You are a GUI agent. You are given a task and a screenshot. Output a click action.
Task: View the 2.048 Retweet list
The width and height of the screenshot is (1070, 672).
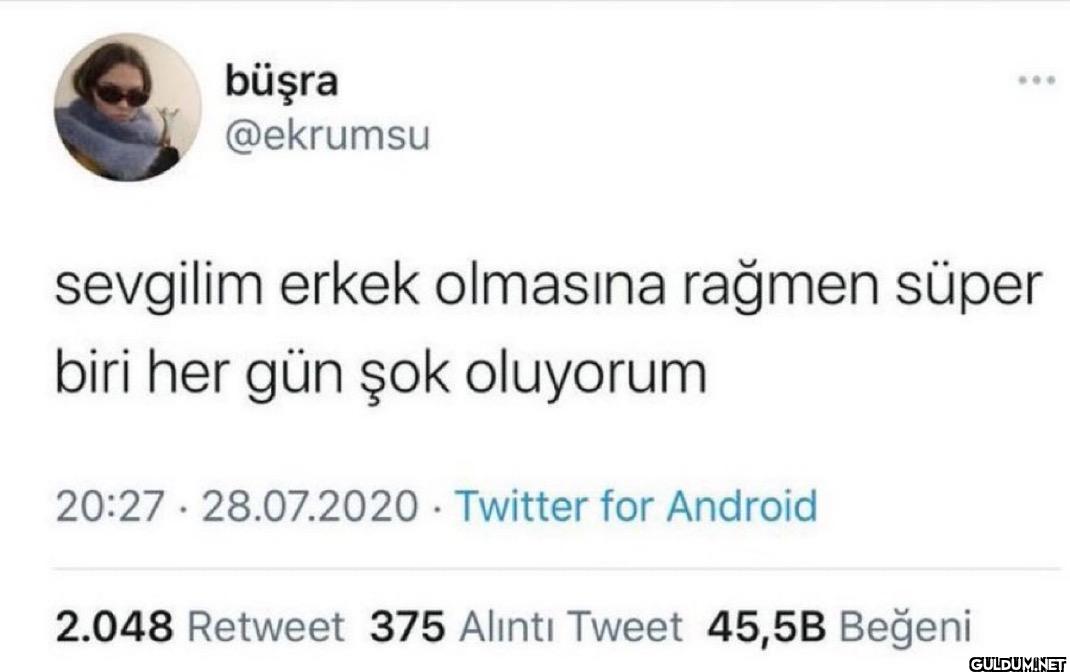[199, 626]
